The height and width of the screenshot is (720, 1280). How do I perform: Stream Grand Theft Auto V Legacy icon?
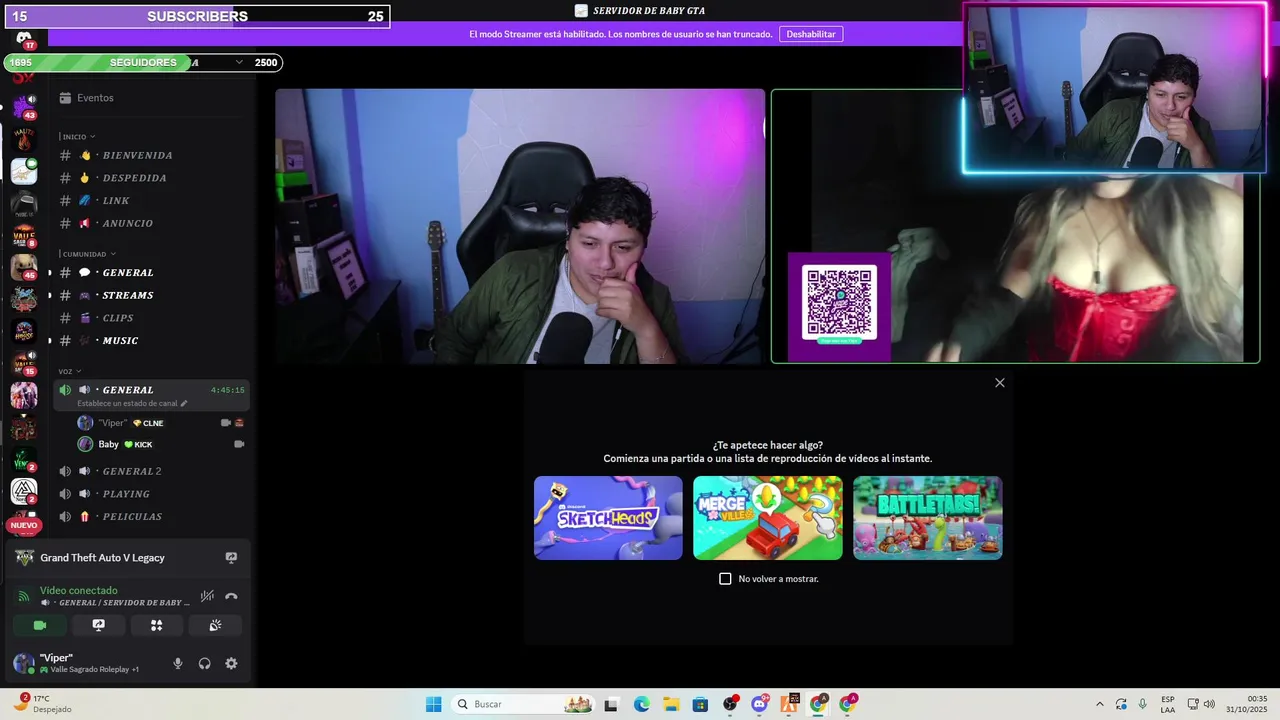coord(231,558)
